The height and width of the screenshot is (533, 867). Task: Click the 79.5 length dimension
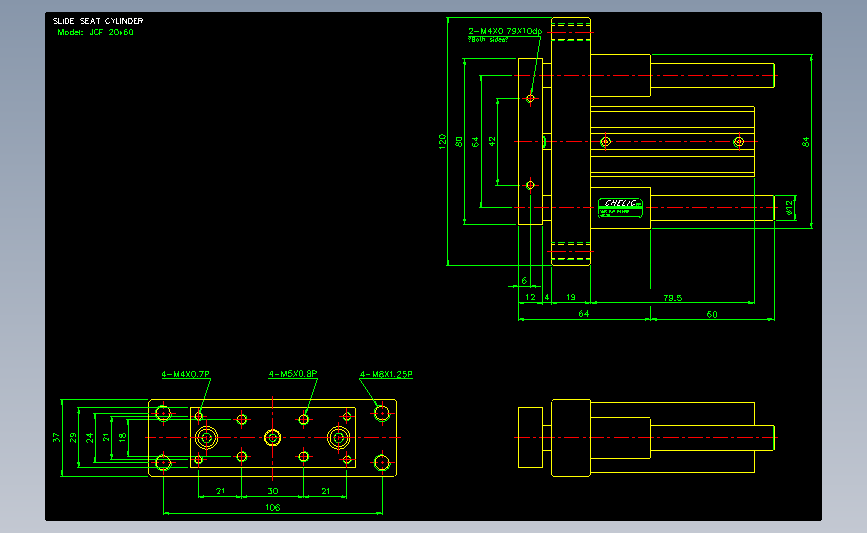click(672, 297)
